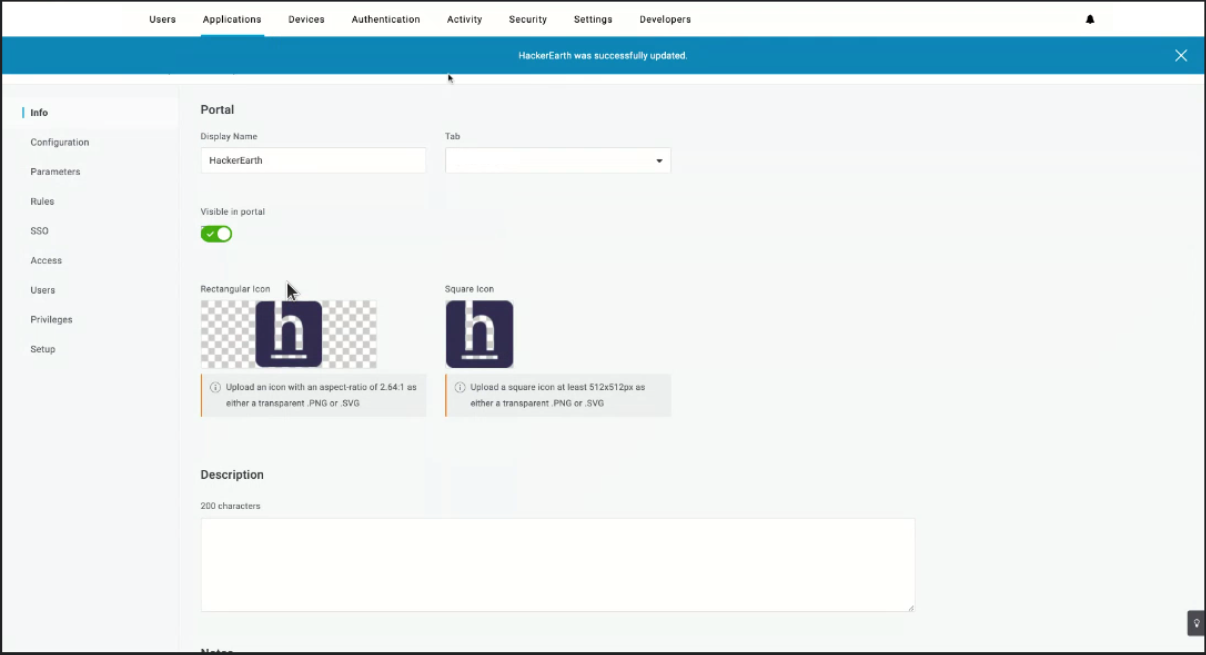Click info icon in rectangular icon hint
This screenshot has width=1206, height=655.
215,387
